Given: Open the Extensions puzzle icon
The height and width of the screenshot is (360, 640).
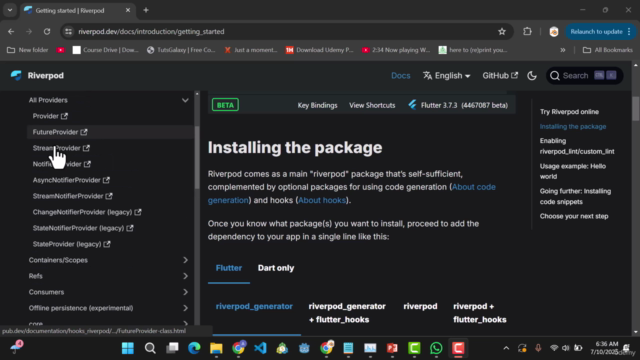Looking at the screenshot, I should 527,31.
